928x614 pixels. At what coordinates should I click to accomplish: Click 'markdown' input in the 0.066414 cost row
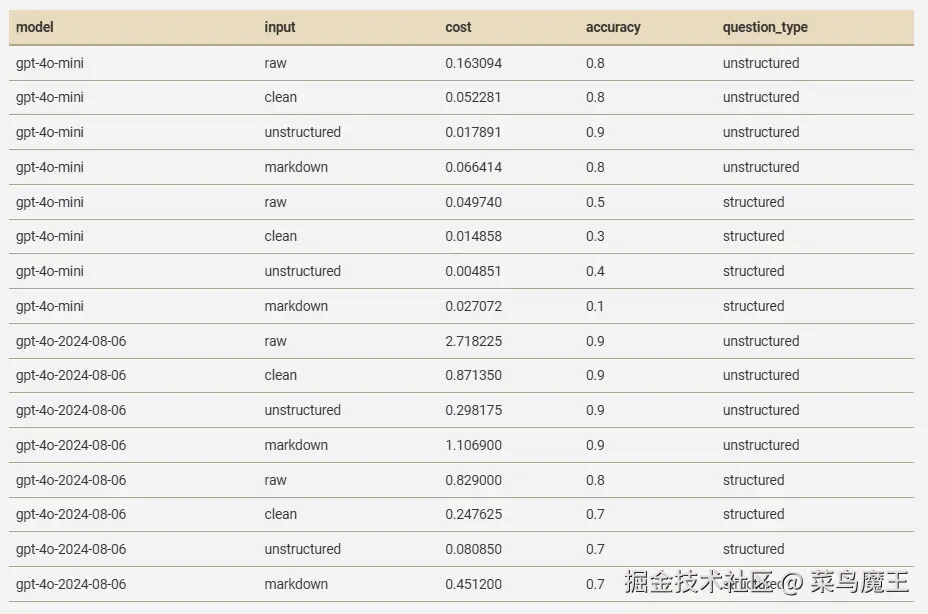pos(296,167)
